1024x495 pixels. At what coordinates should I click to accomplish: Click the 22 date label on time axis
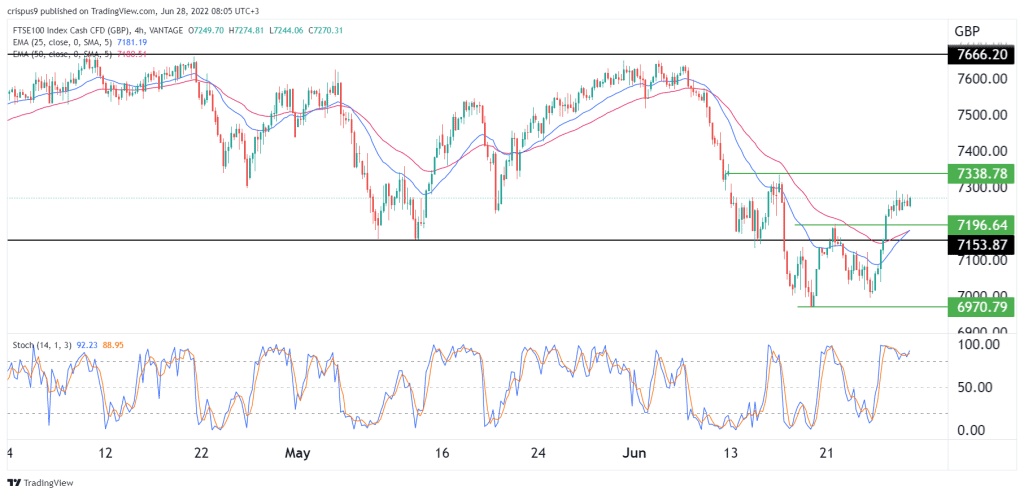coord(202,453)
